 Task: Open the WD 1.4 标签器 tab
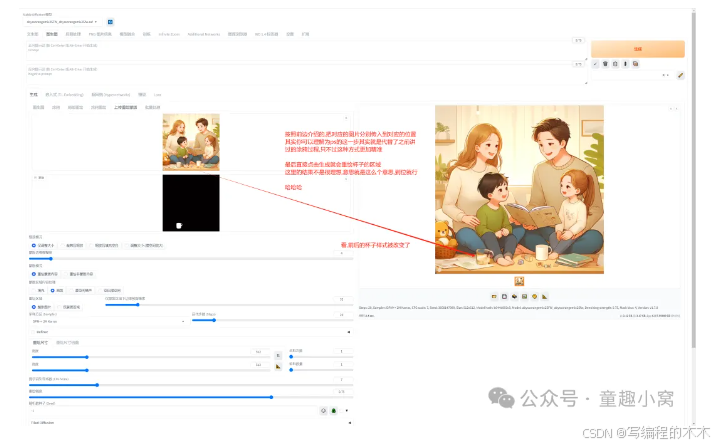pos(267,34)
